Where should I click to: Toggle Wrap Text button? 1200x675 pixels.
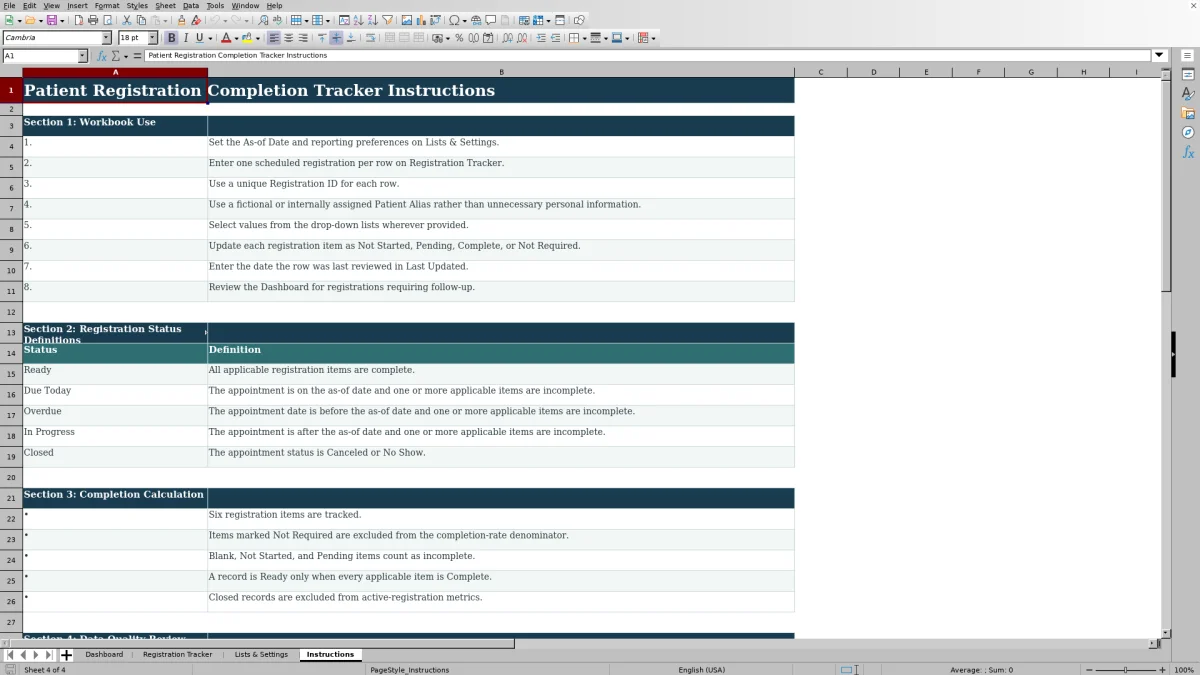(370, 38)
